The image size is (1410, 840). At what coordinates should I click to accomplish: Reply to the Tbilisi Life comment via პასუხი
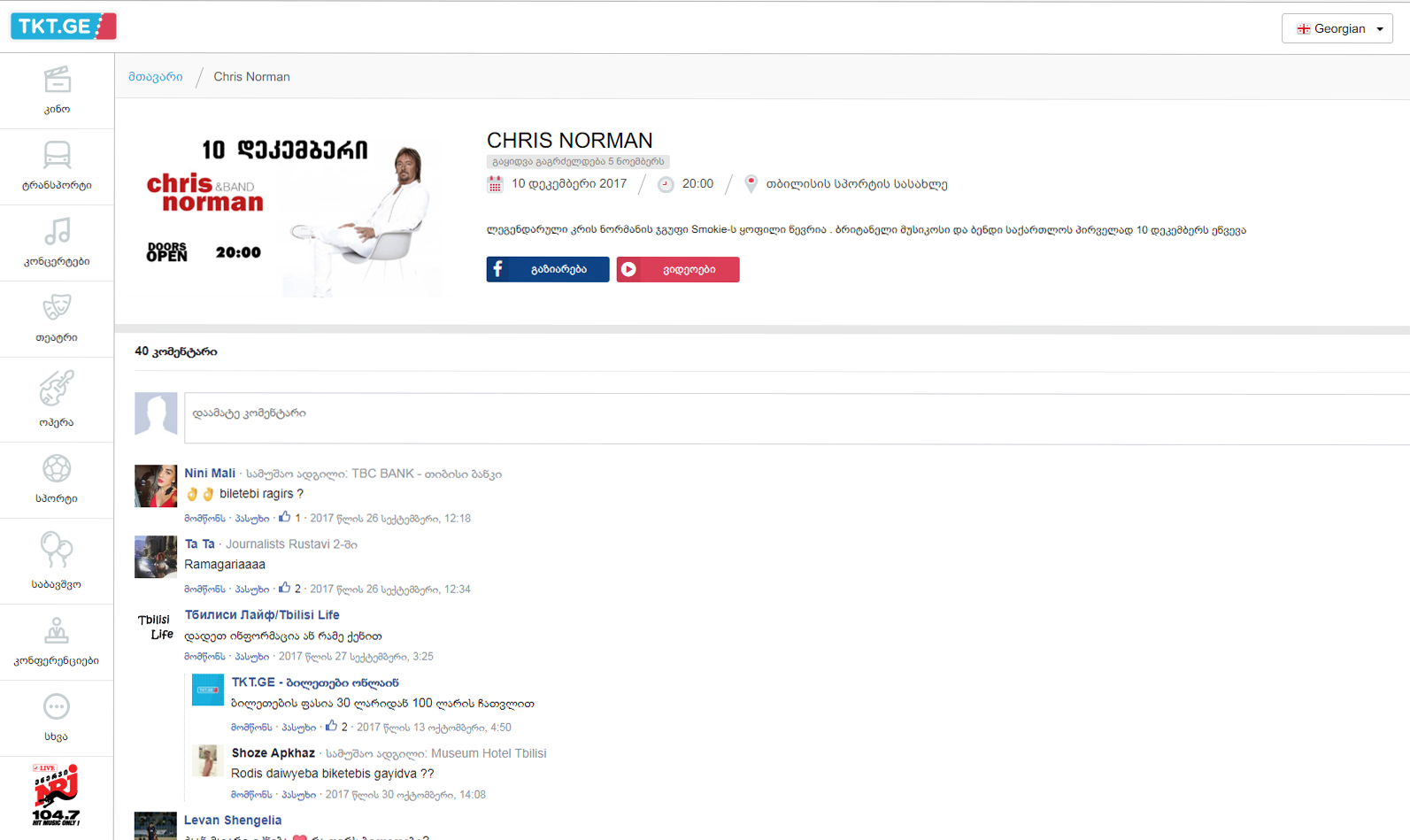pyautogui.click(x=252, y=657)
